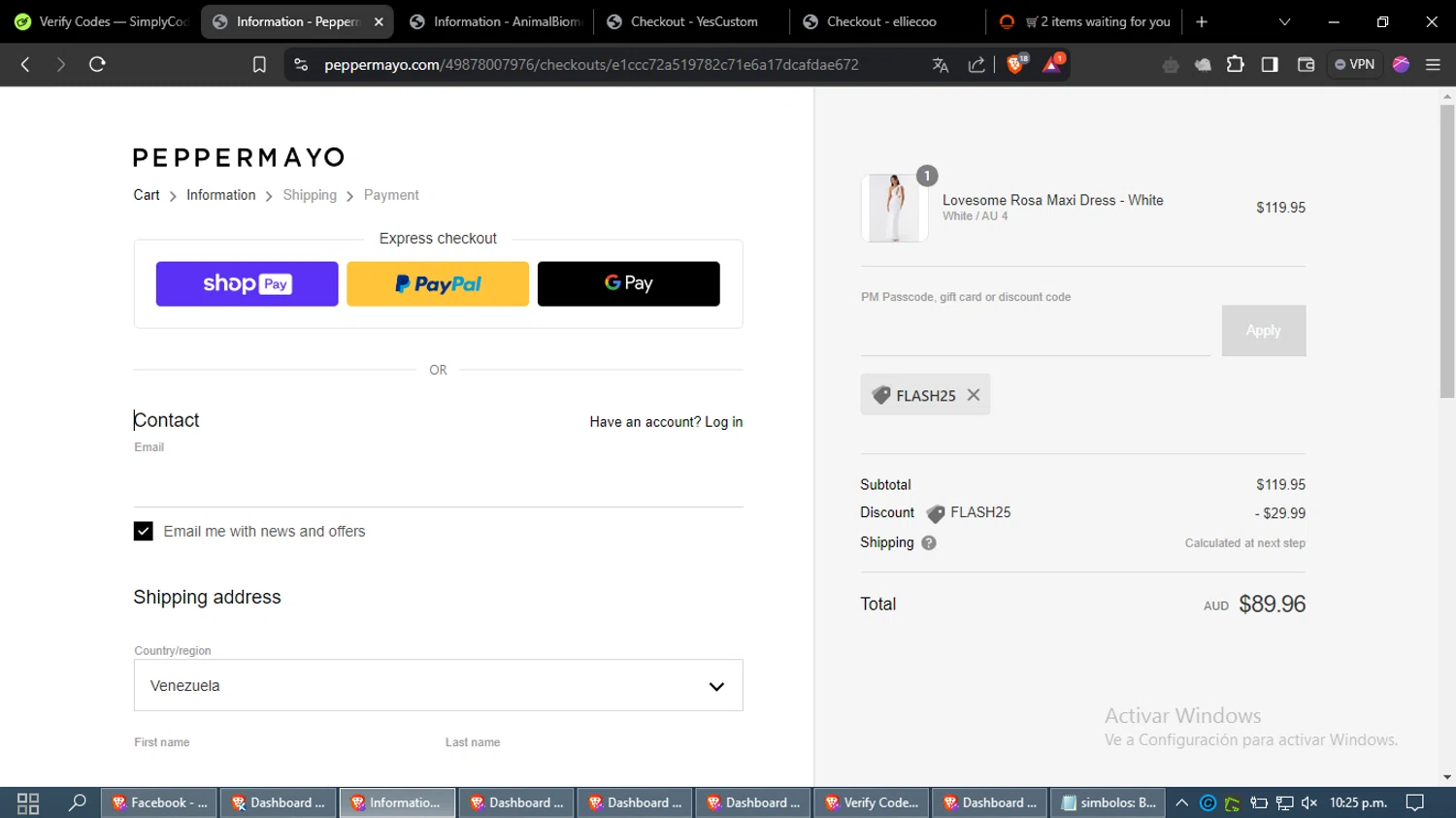
Task: Reload the Peppermayo checkout page
Action: click(97, 64)
